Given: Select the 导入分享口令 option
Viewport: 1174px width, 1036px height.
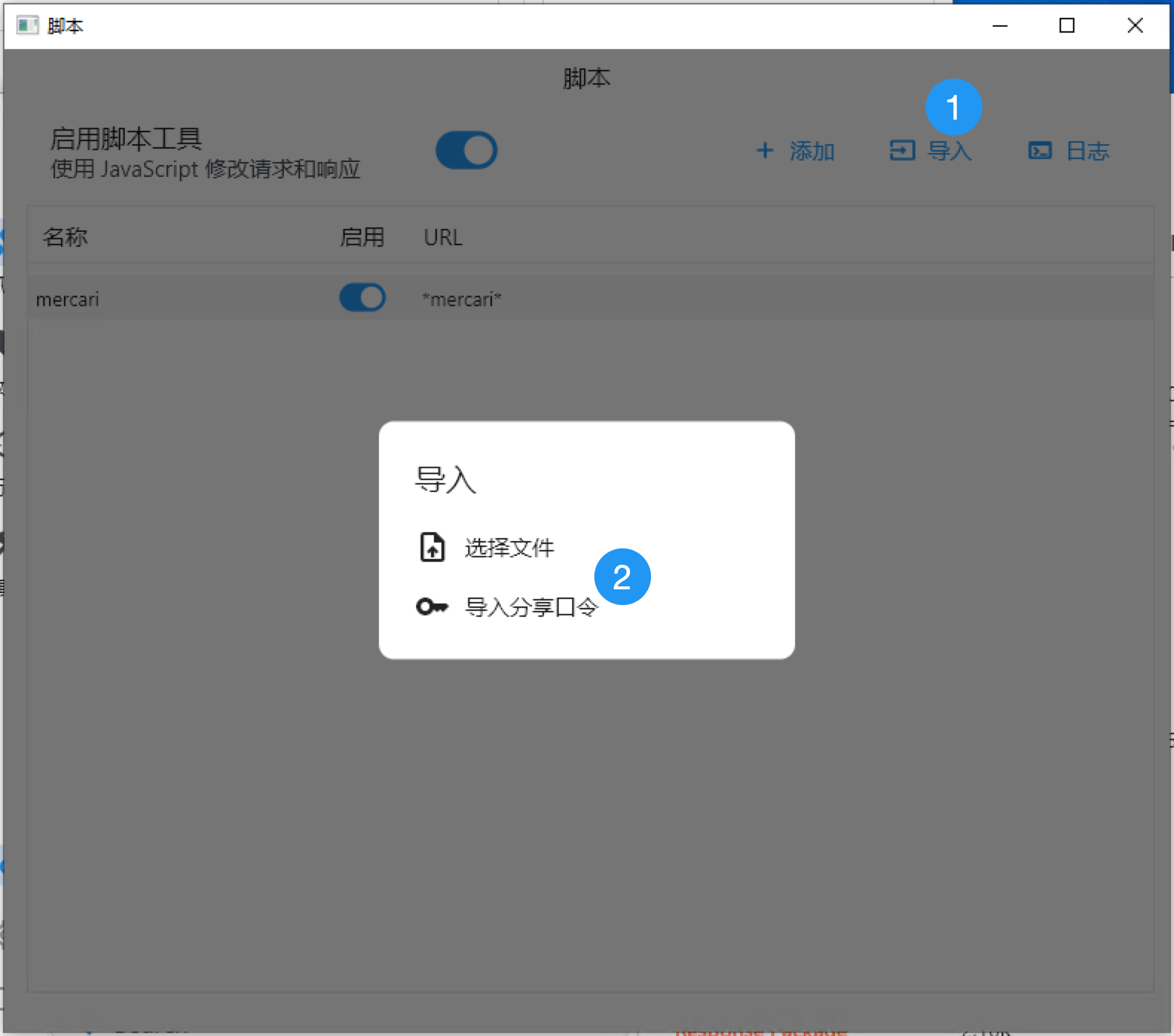Looking at the screenshot, I should pos(531,607).
